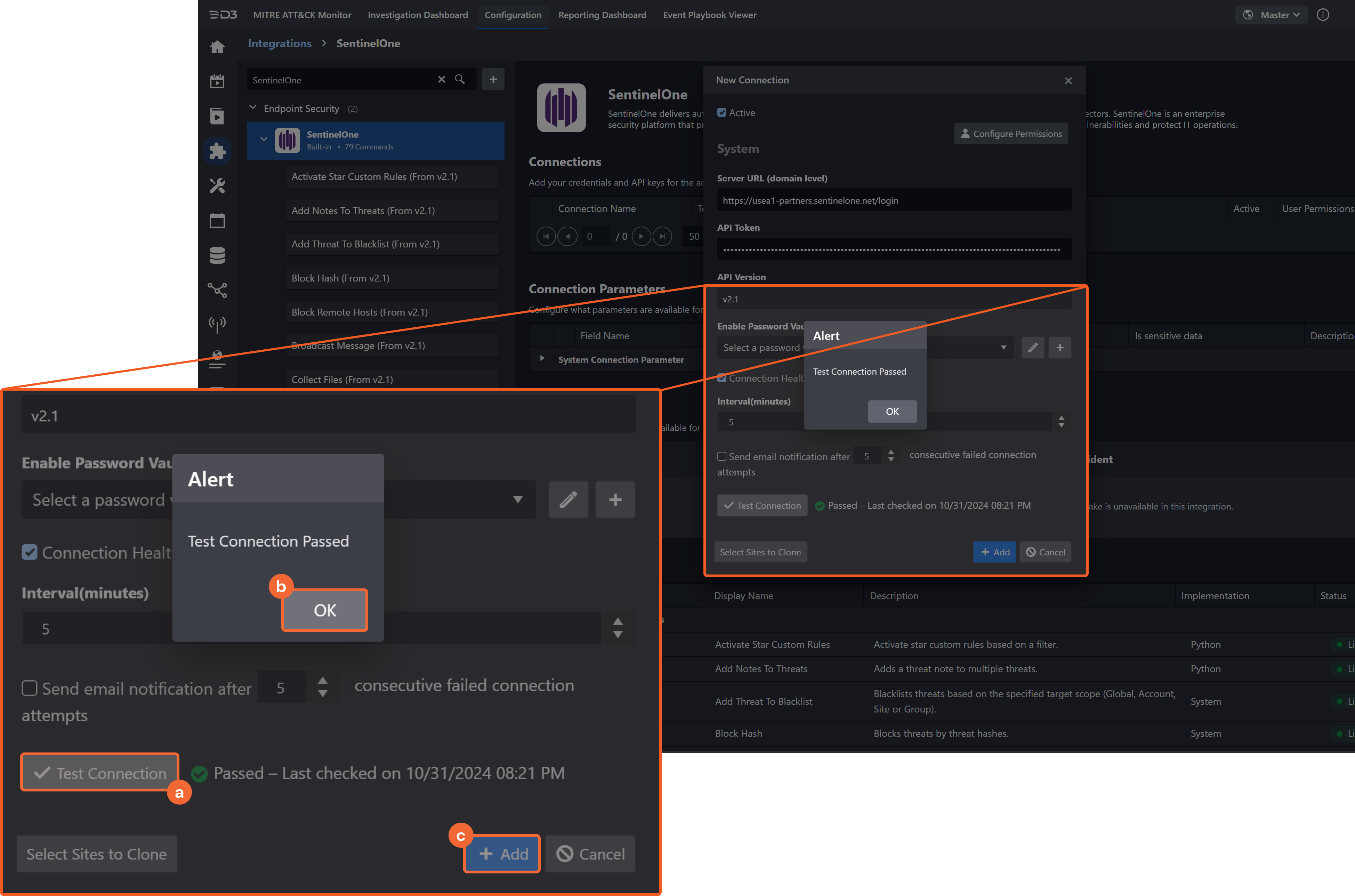Open the puzzle-piece Integrations sidebar icon
The width and height of the screenshot is (1355, 896).
click(x=217, y=152)
